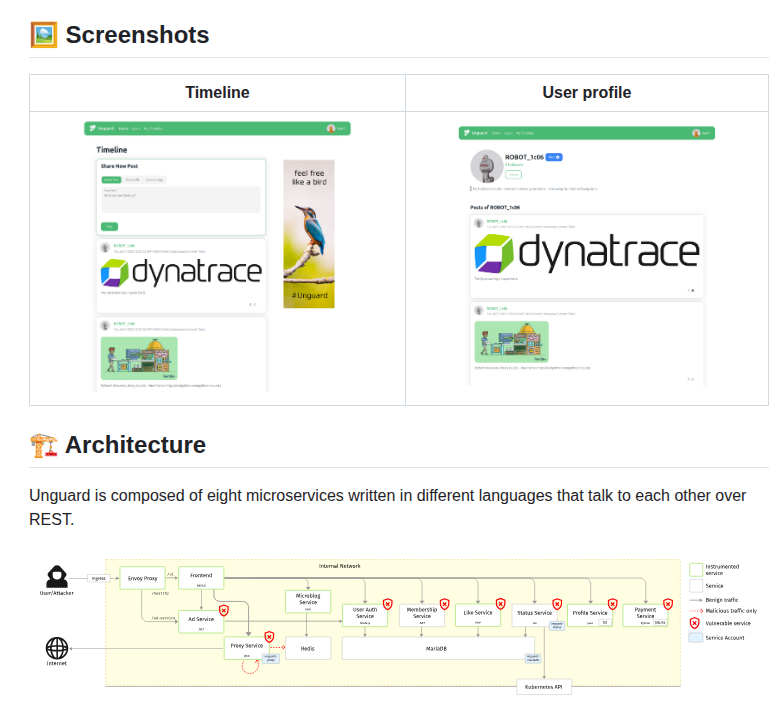Click the User/Attacker hooded figure icon
Viewport: 773px width, 714px height.
click(57, 577)
